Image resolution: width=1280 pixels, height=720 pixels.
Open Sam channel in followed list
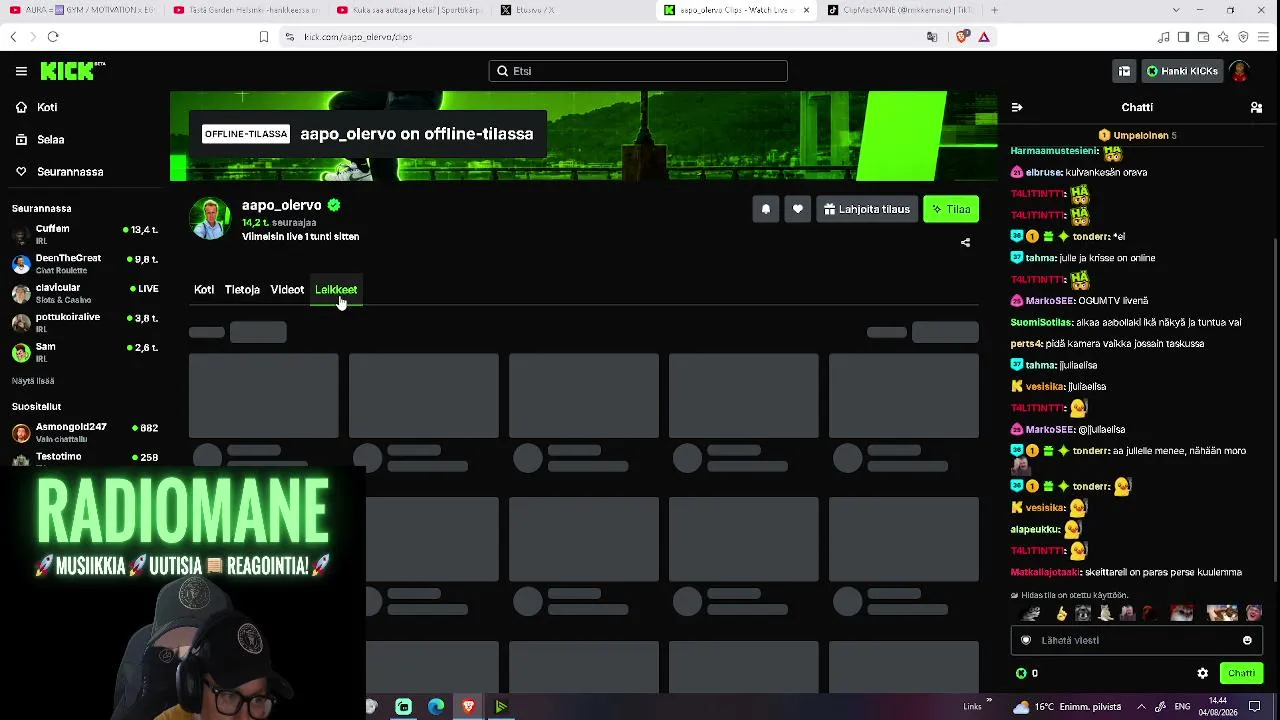click(85, 352)
